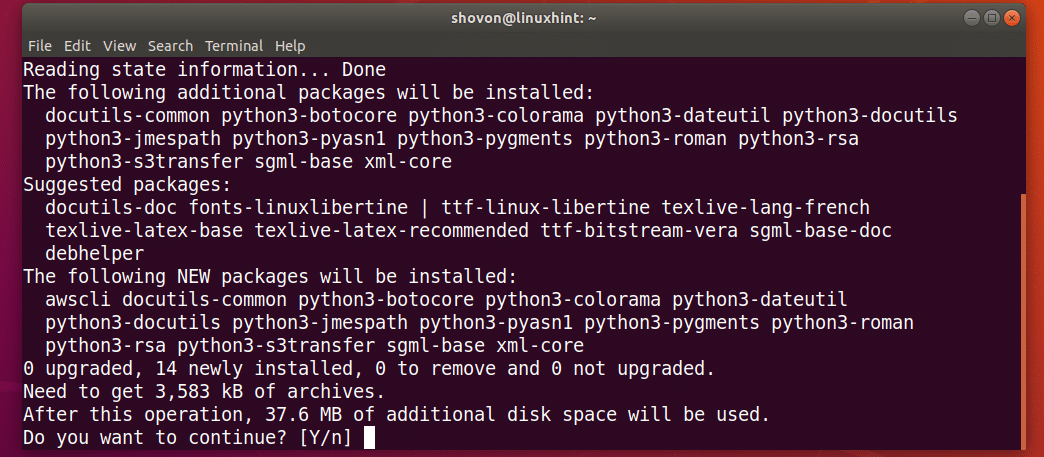Open the File menu
This screenshot has height=457, width=1044.
[40, 46]
